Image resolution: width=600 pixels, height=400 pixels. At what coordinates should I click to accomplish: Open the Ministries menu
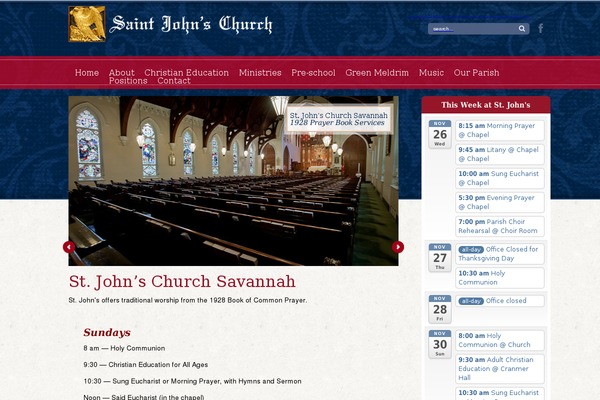tap(260, 73)
